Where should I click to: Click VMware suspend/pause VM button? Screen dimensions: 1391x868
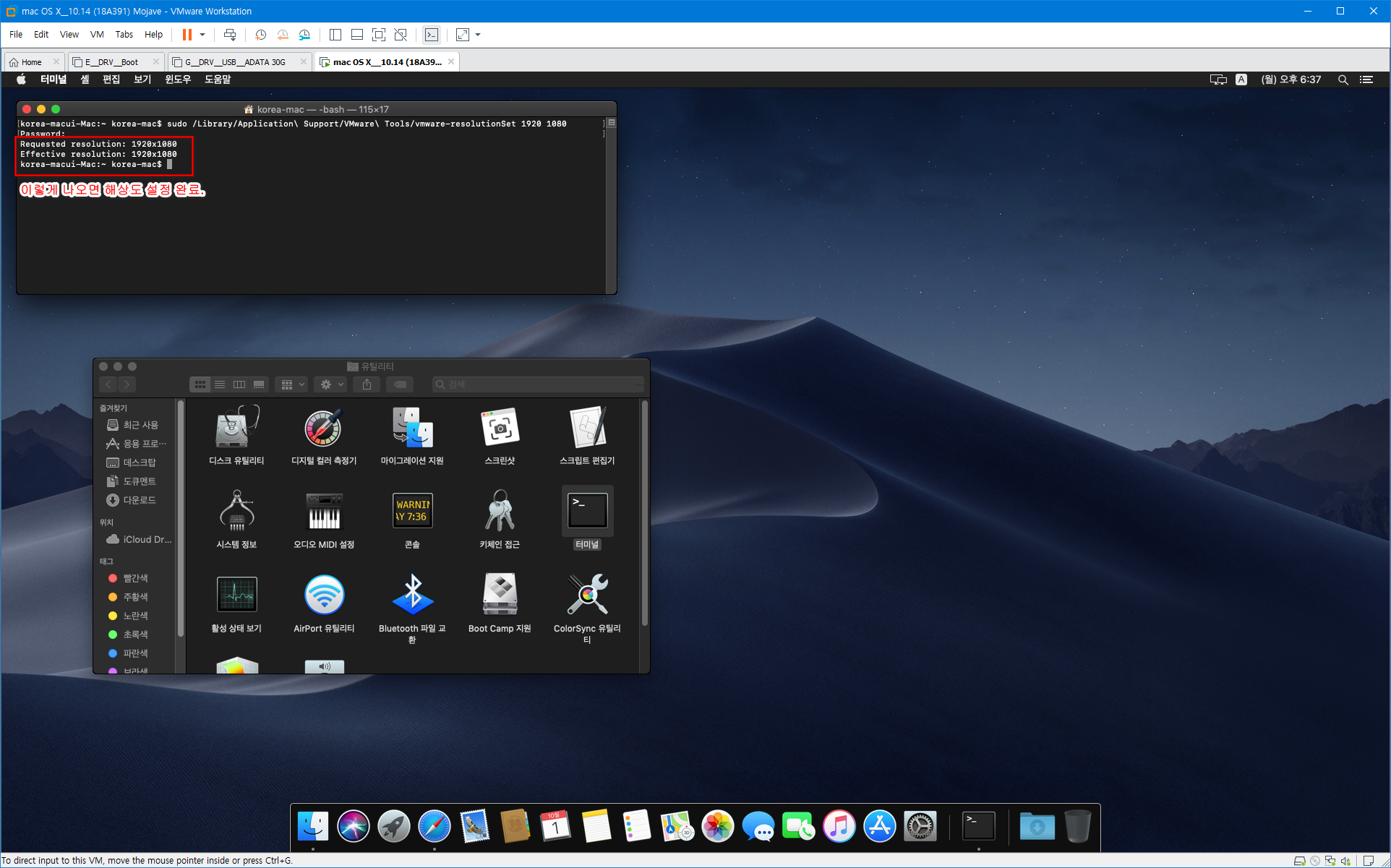click(x=187, y=35)
